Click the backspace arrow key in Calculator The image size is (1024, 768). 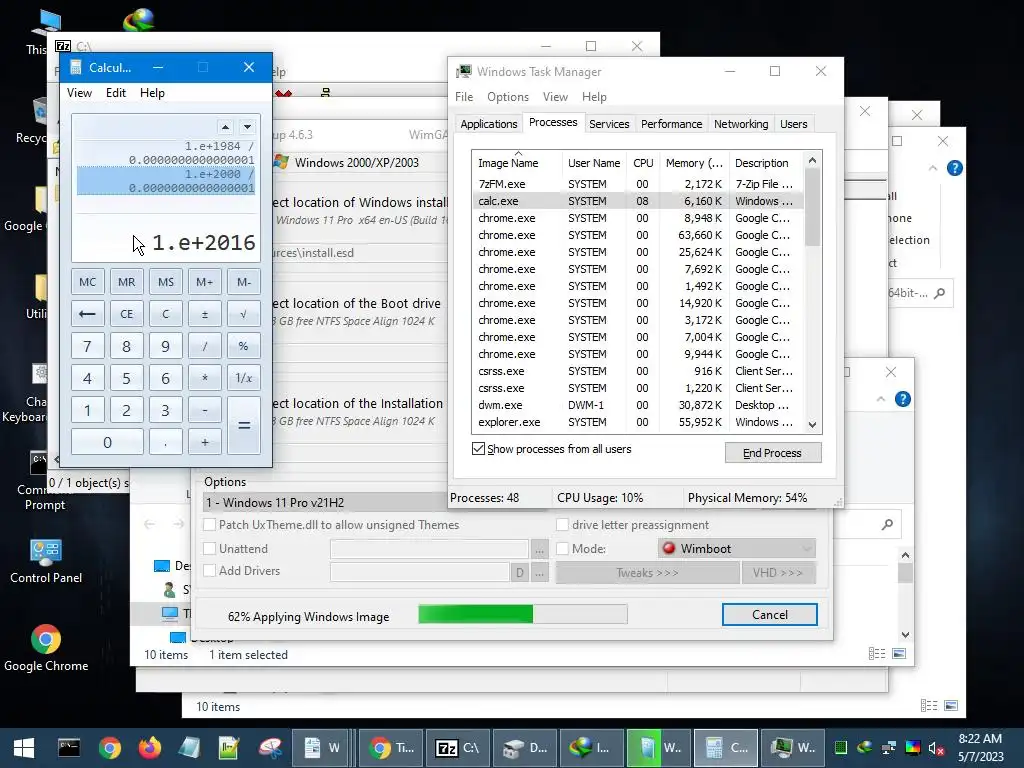(x=88, y=314)
